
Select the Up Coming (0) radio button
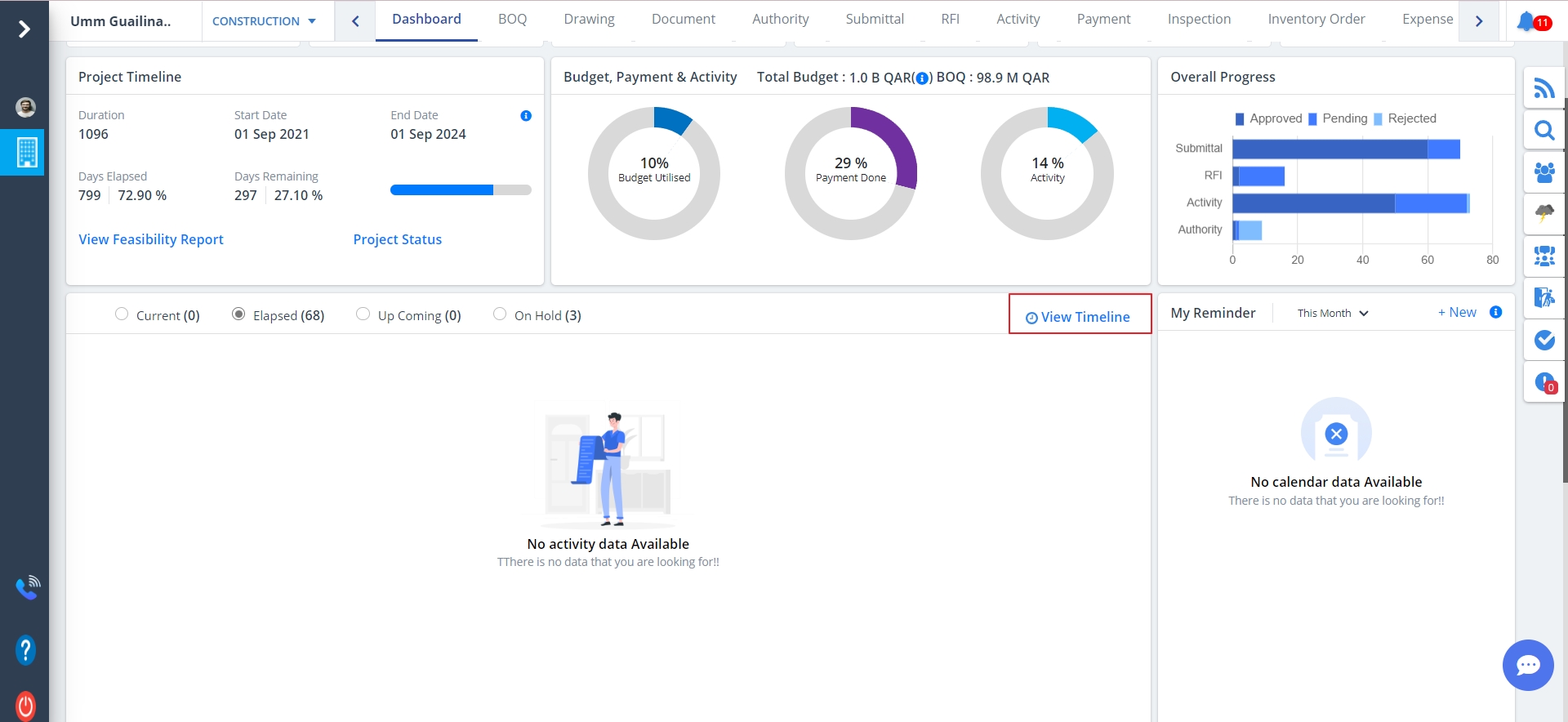pos(363,314)
